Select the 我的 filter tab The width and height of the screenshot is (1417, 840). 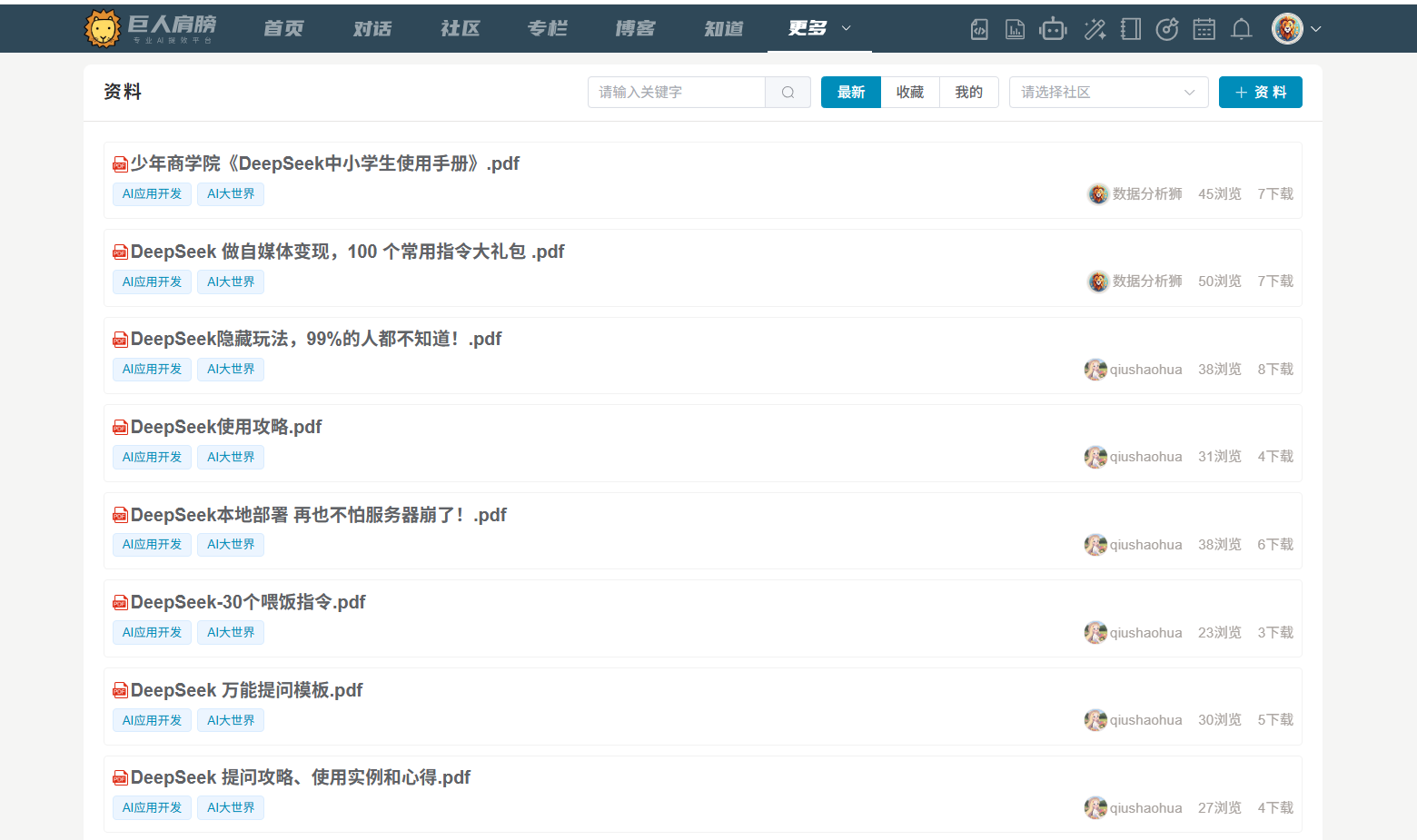tap(969, 92)
